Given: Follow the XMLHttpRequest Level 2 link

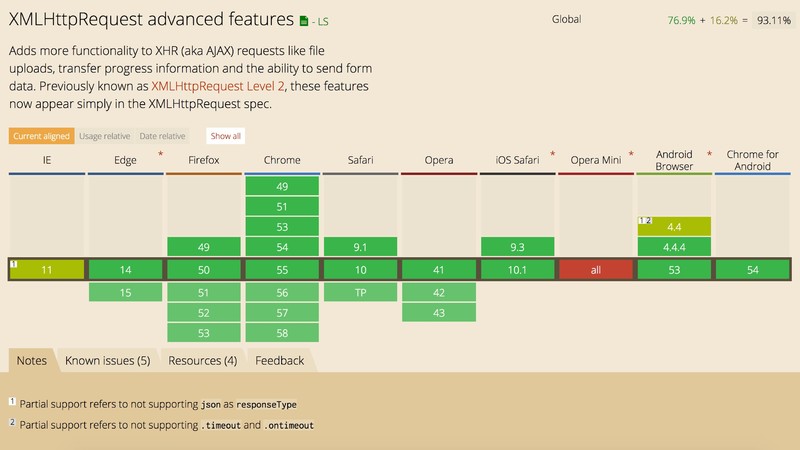Looking at the screenshot, I should (218, 86).
